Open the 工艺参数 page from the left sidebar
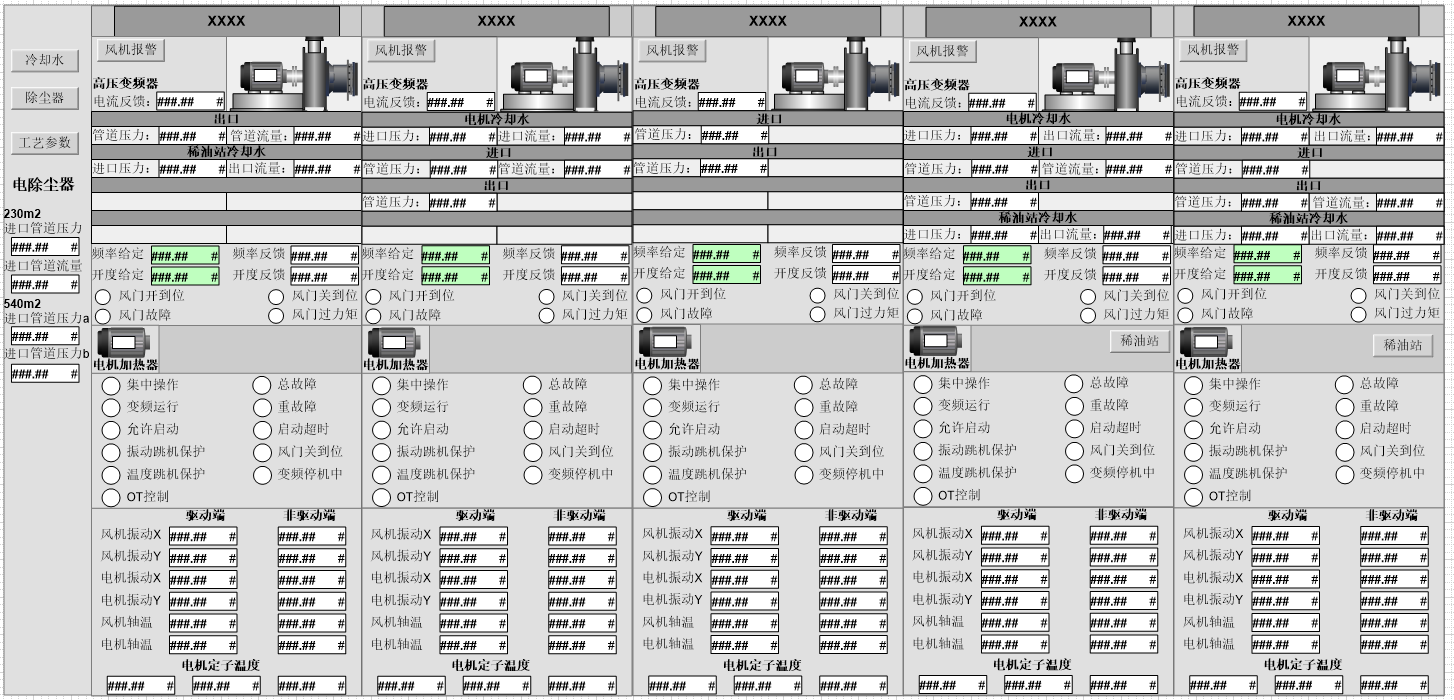 (x=44, y=143)
